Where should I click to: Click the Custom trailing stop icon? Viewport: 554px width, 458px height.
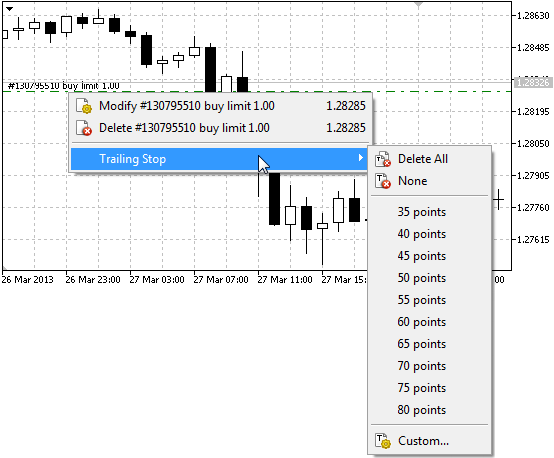(383, 441)
